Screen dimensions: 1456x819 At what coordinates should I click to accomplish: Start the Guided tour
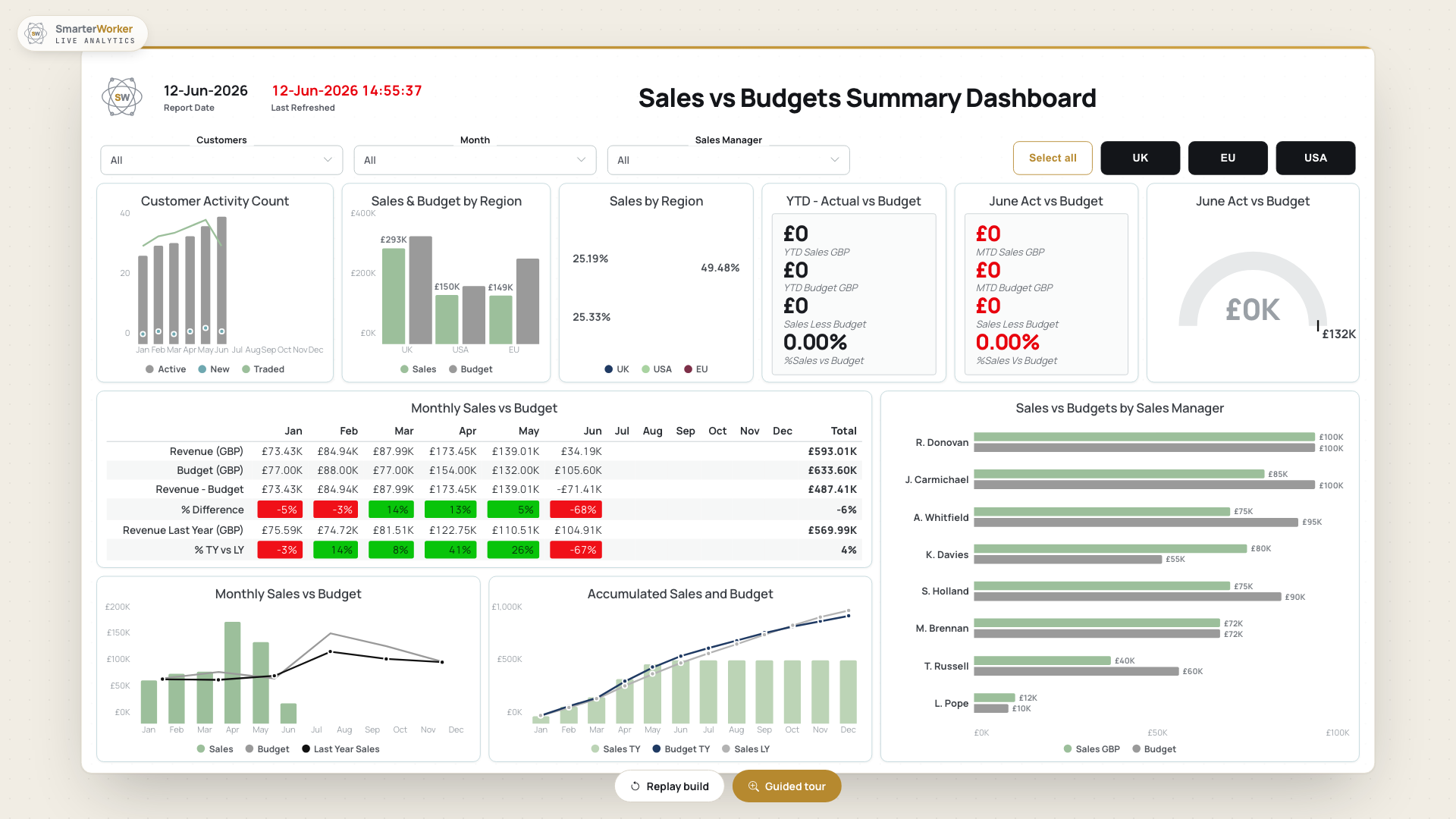point(786,786)
